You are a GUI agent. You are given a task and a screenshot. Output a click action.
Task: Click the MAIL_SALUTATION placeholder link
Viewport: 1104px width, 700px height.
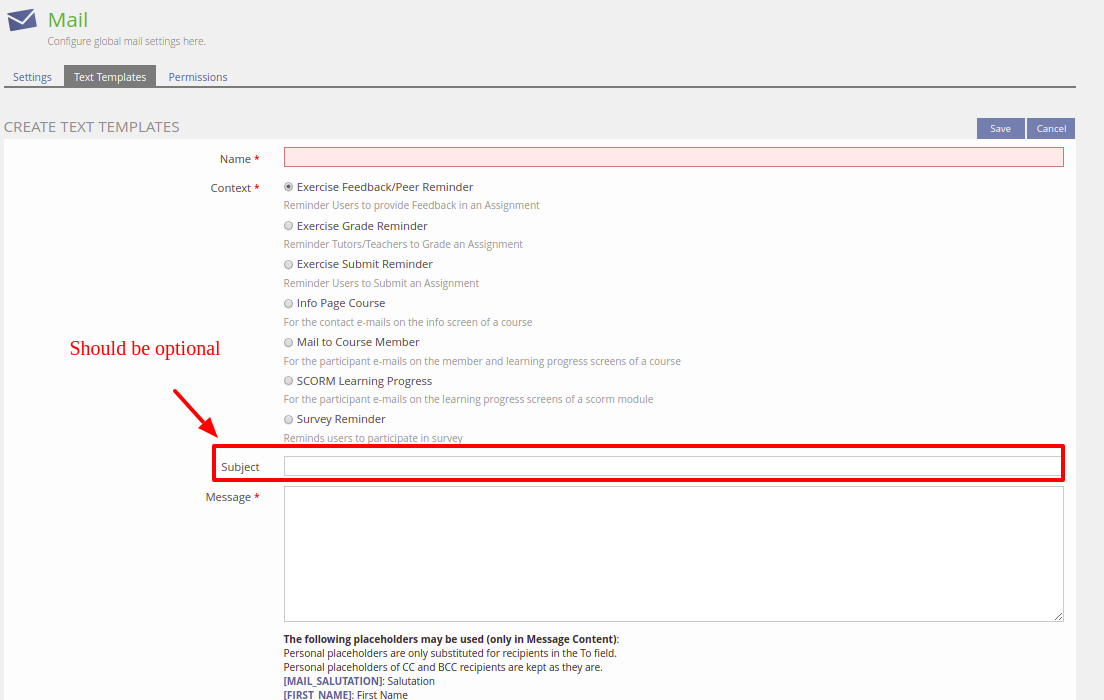(x=333, y=681)
